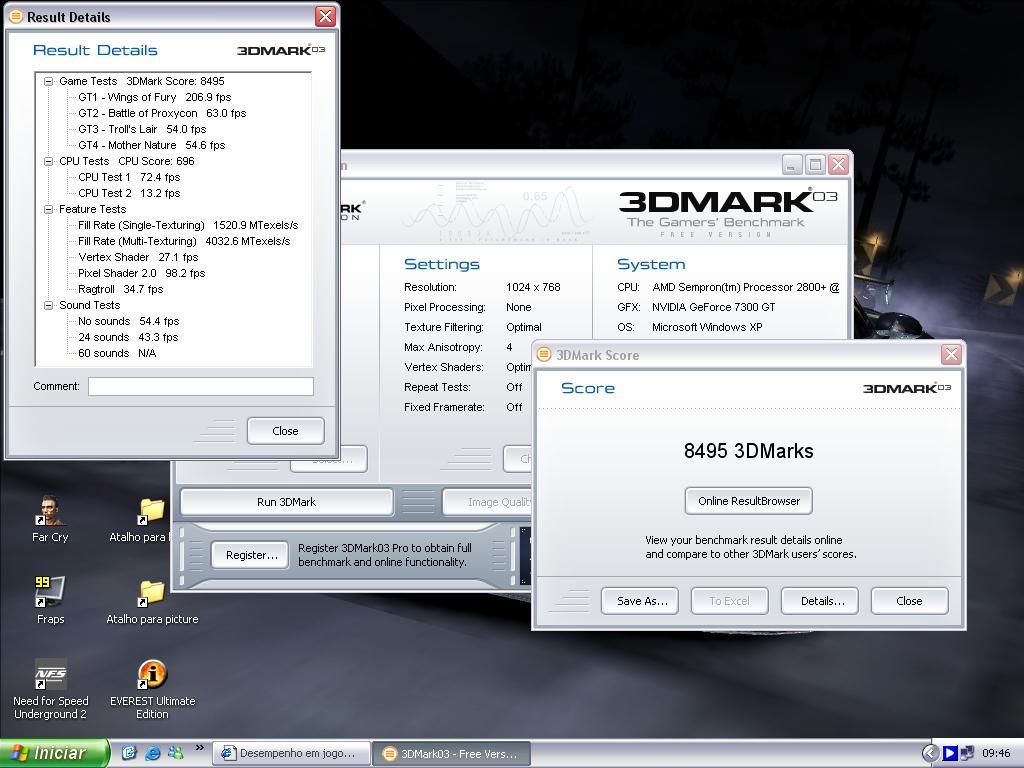The height and width of the screenshot is (768, 1024).
Task: Expand hidden quick launch items chevron
Action: tap(199, 748)
